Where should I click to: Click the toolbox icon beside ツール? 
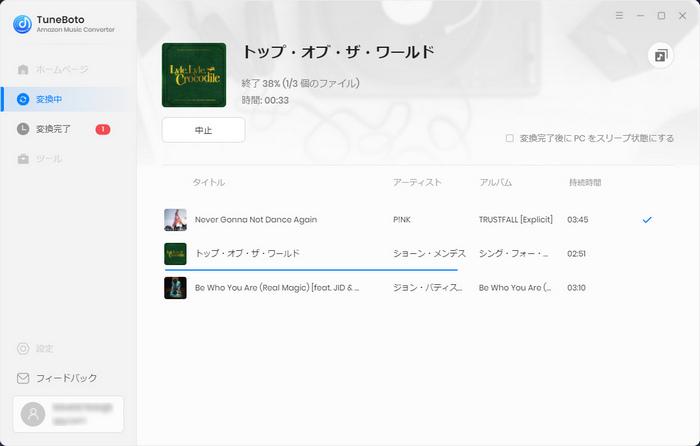23,159
